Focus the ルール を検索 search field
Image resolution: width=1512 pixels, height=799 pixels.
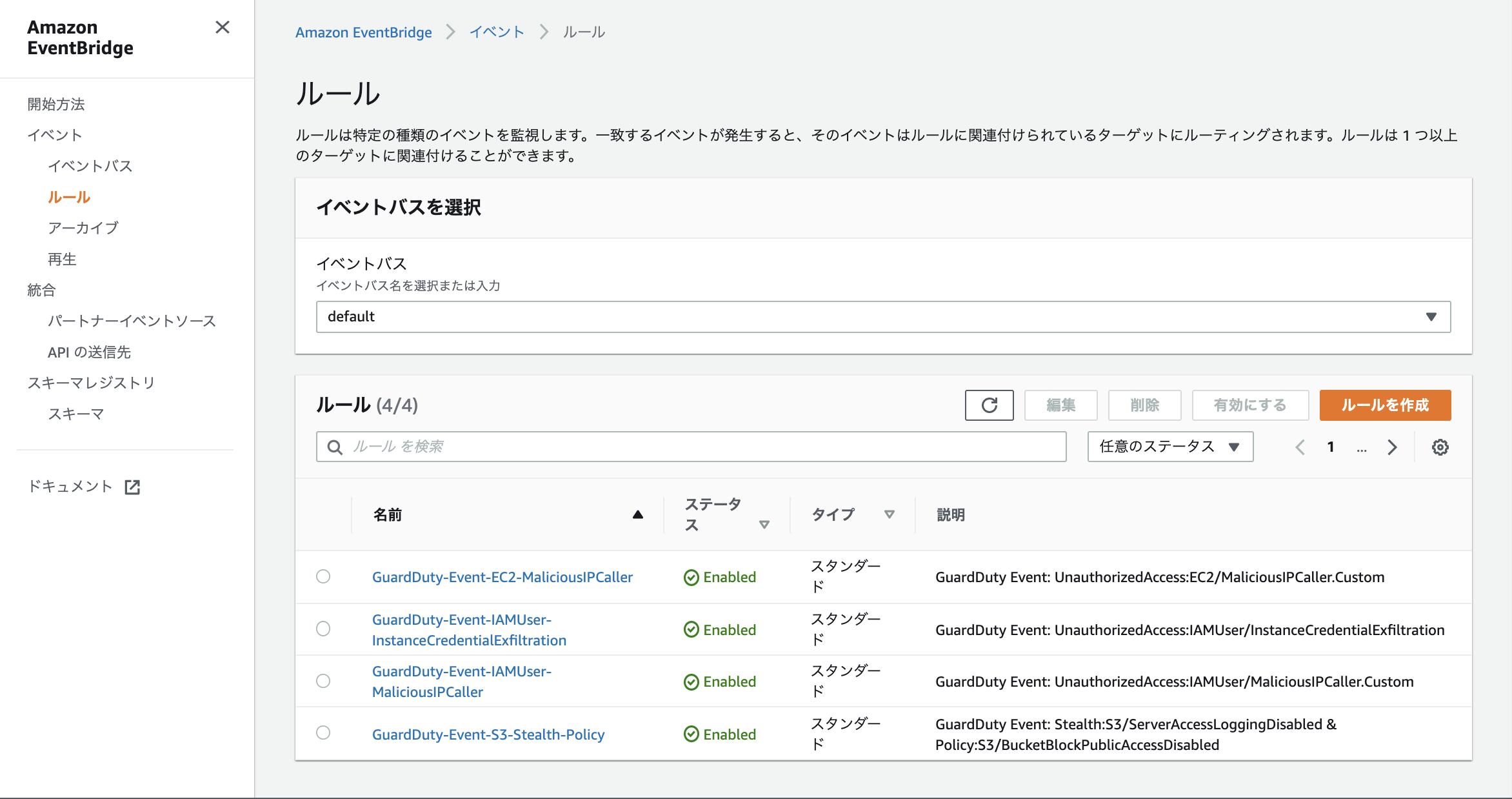[691, 447]
